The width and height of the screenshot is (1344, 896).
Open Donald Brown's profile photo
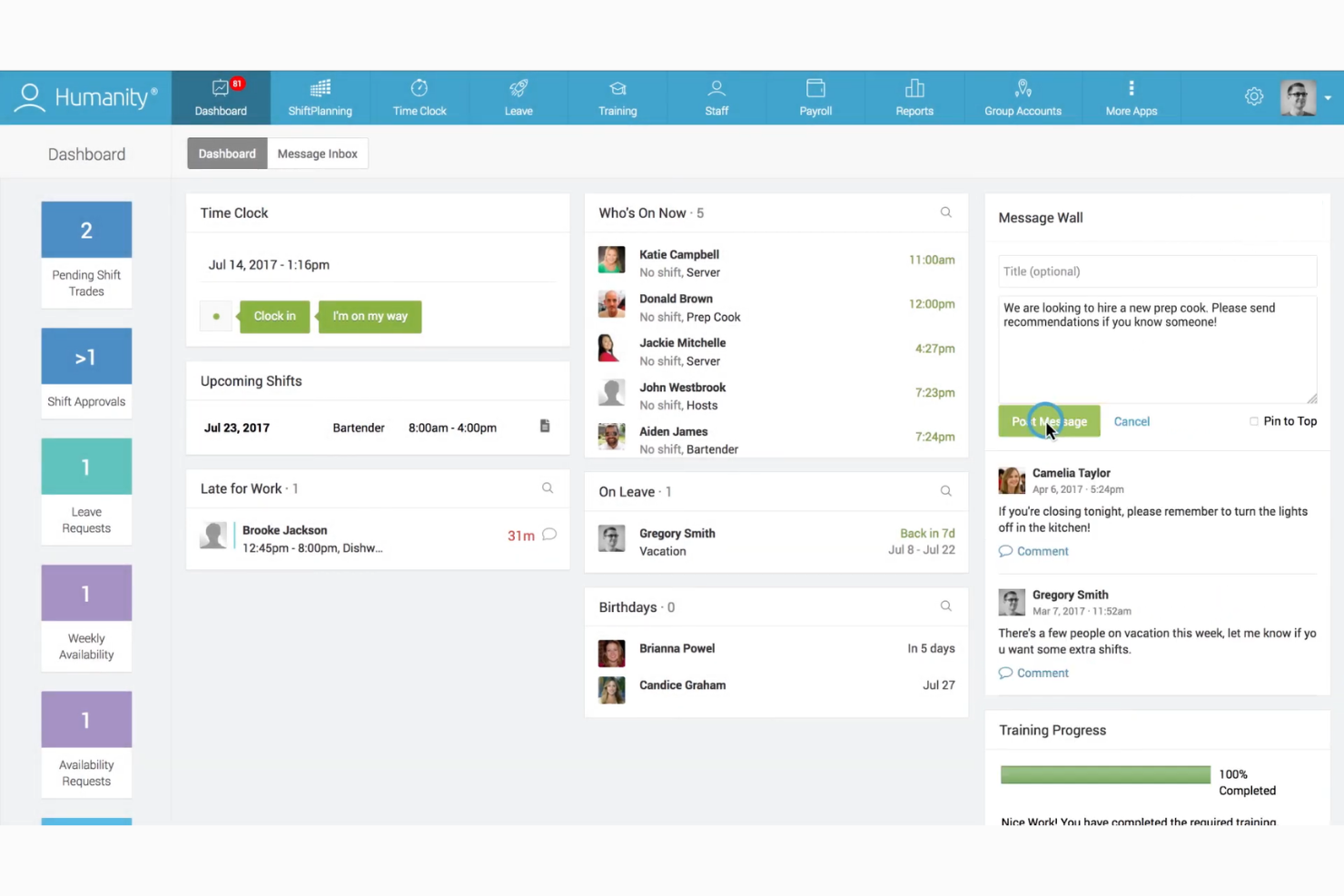click(x=611, y=304)
